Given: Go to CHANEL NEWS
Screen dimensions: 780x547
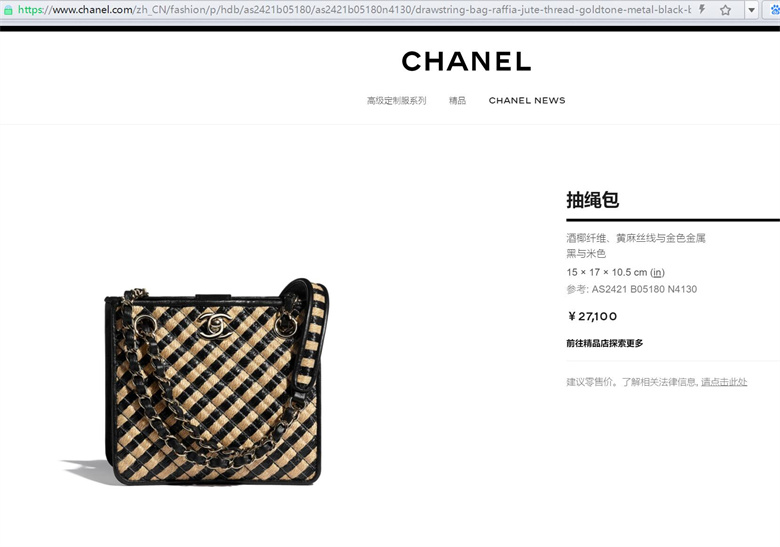Looking at the screenshot, I should 527,100.
